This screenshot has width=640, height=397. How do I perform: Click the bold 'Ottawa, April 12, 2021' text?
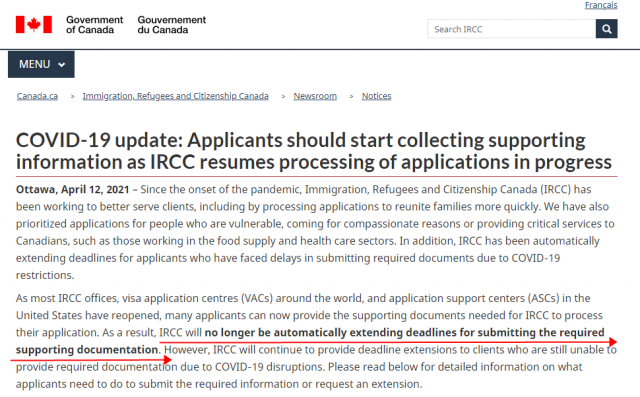[73, 189]
